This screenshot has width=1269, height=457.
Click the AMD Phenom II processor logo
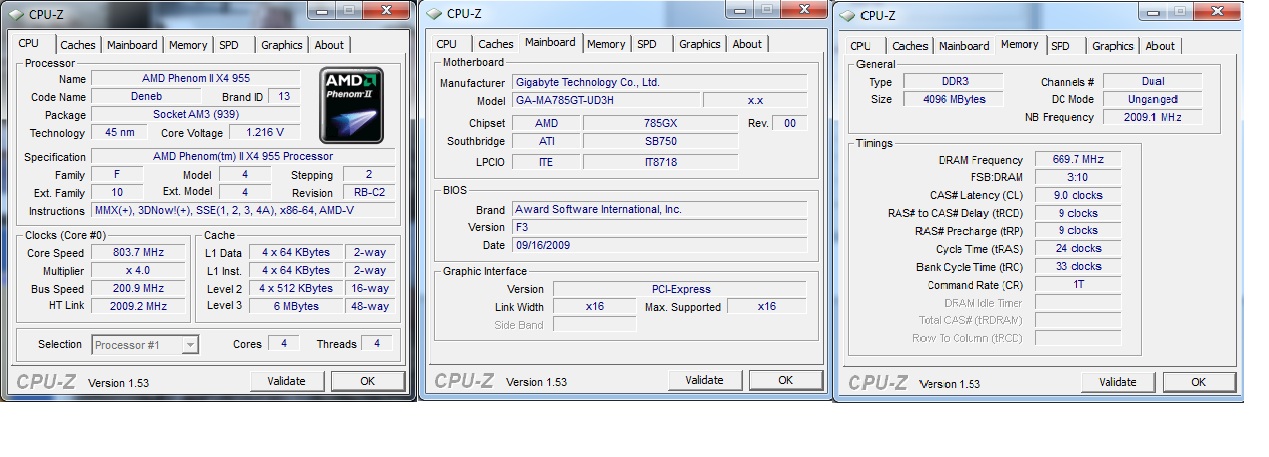tap(352, 105)
